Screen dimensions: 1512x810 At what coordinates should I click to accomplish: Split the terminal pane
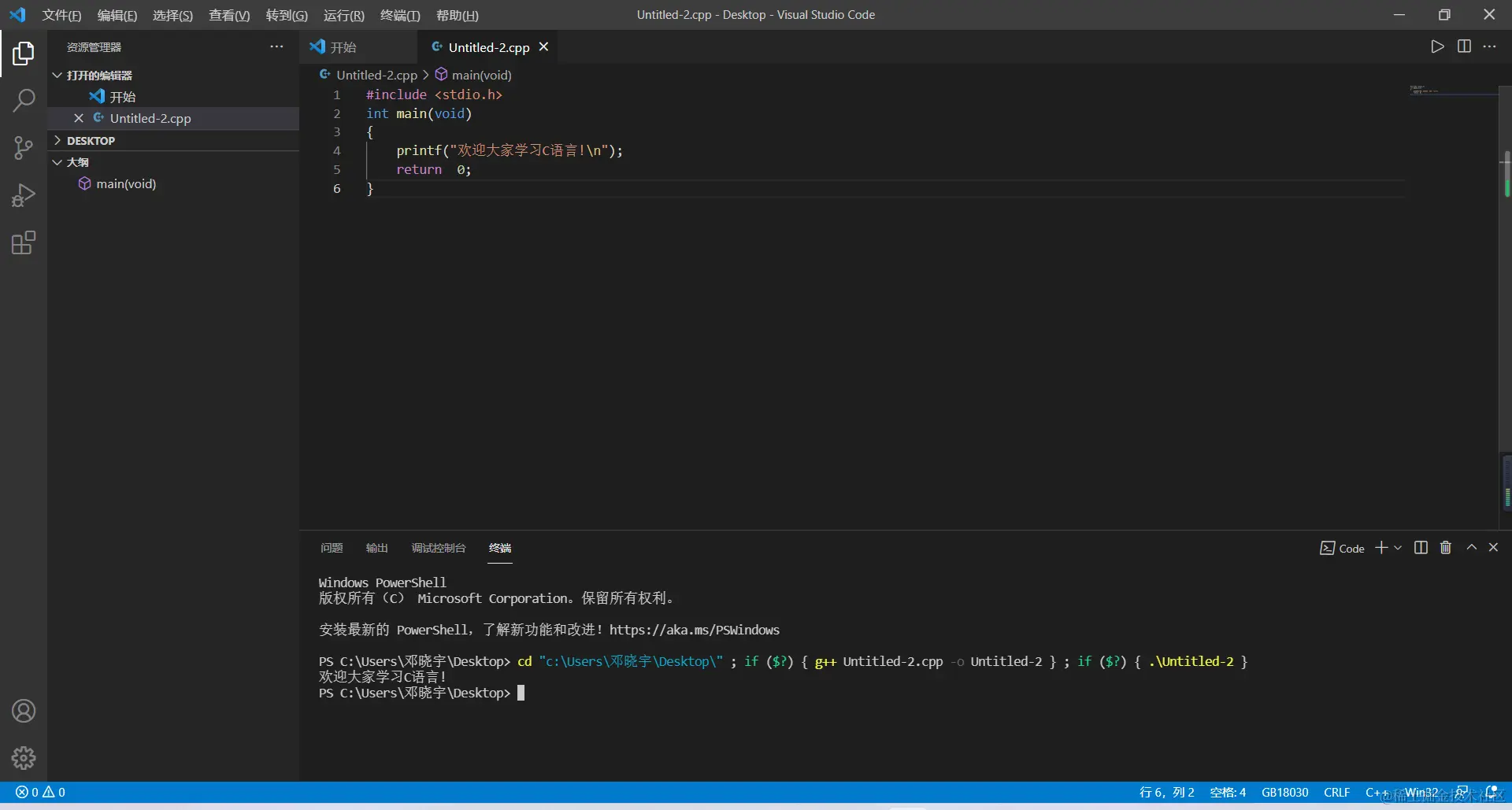tap(1421, 548)
